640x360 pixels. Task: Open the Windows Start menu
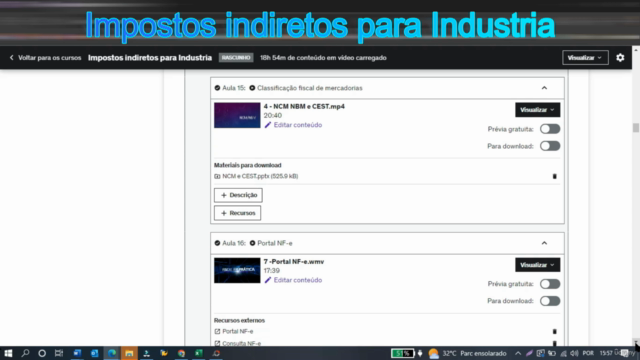8,353
